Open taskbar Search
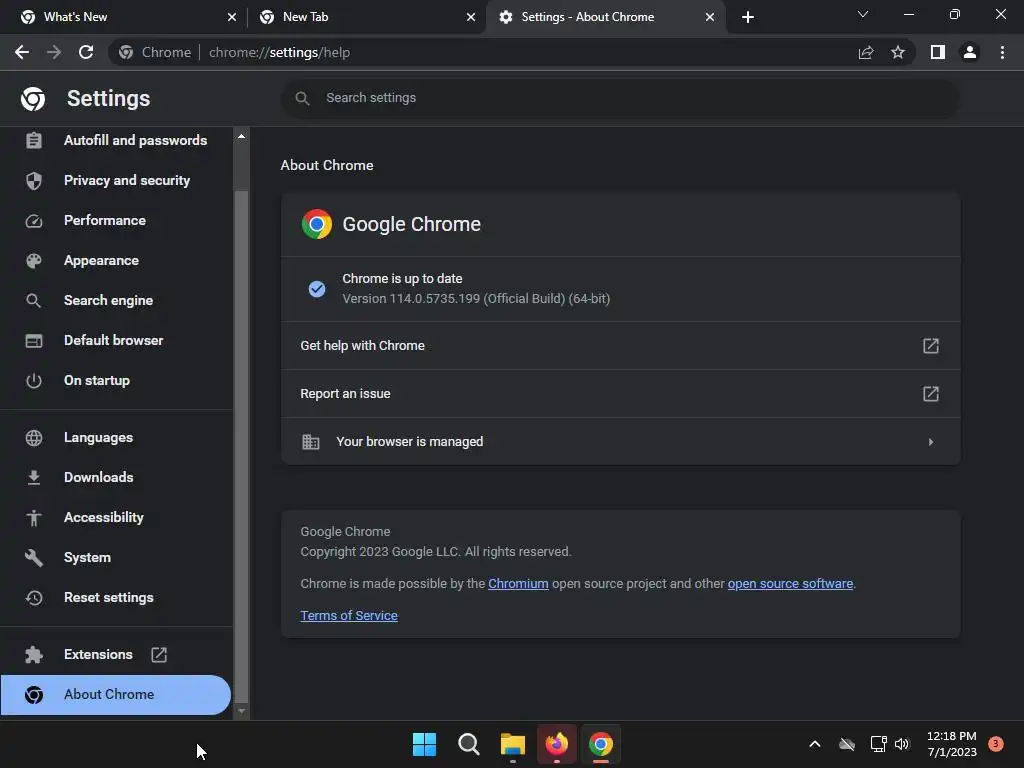The image size is (1024, 768). (x=469, y=744)
